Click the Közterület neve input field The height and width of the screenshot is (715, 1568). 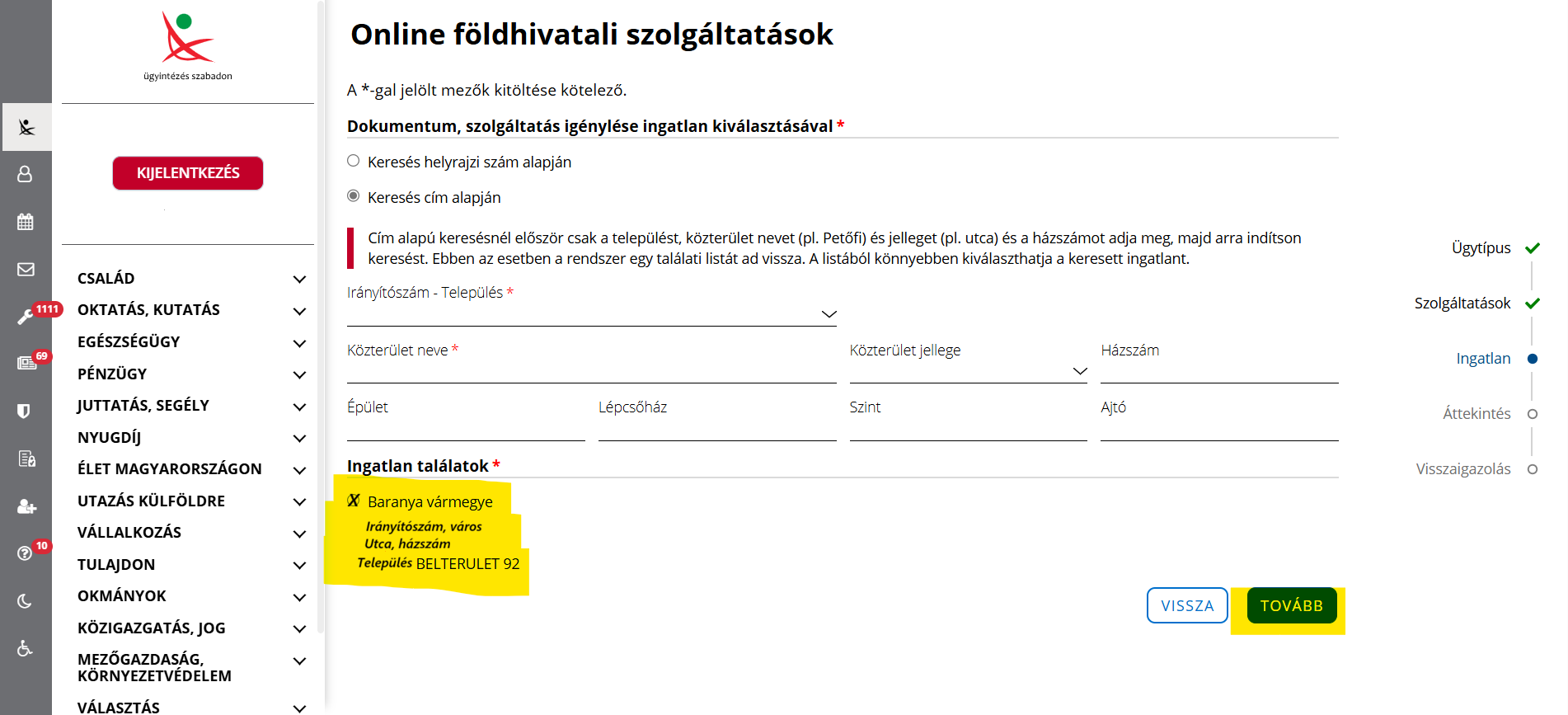591,371
